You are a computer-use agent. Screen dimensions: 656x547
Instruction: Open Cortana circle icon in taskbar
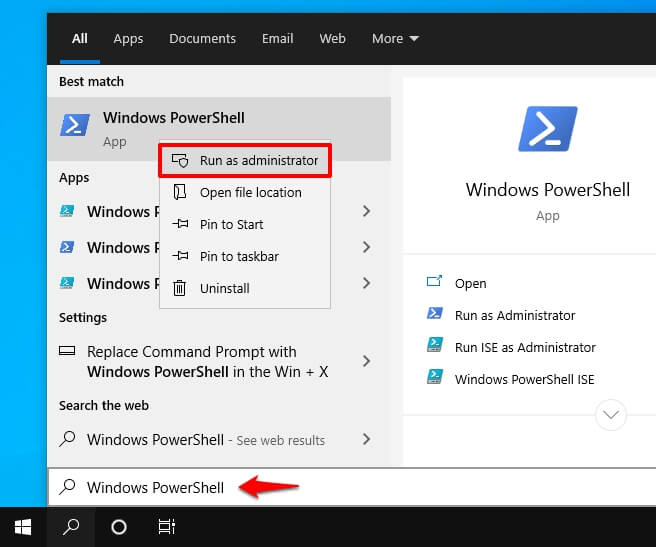[x=119, y=527]
